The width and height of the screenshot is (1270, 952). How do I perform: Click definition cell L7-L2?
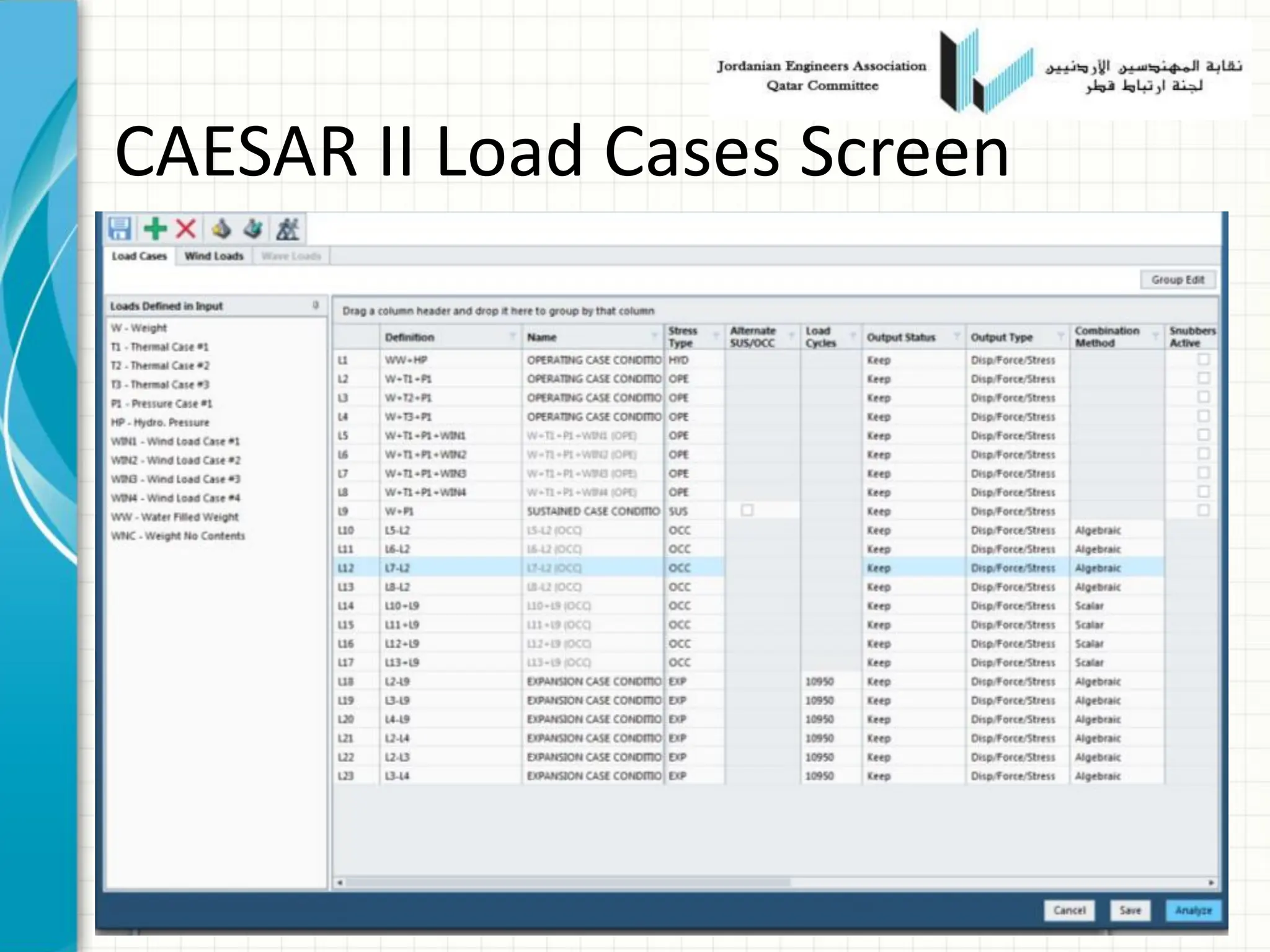pyautogui.click(x=450, y=568)
